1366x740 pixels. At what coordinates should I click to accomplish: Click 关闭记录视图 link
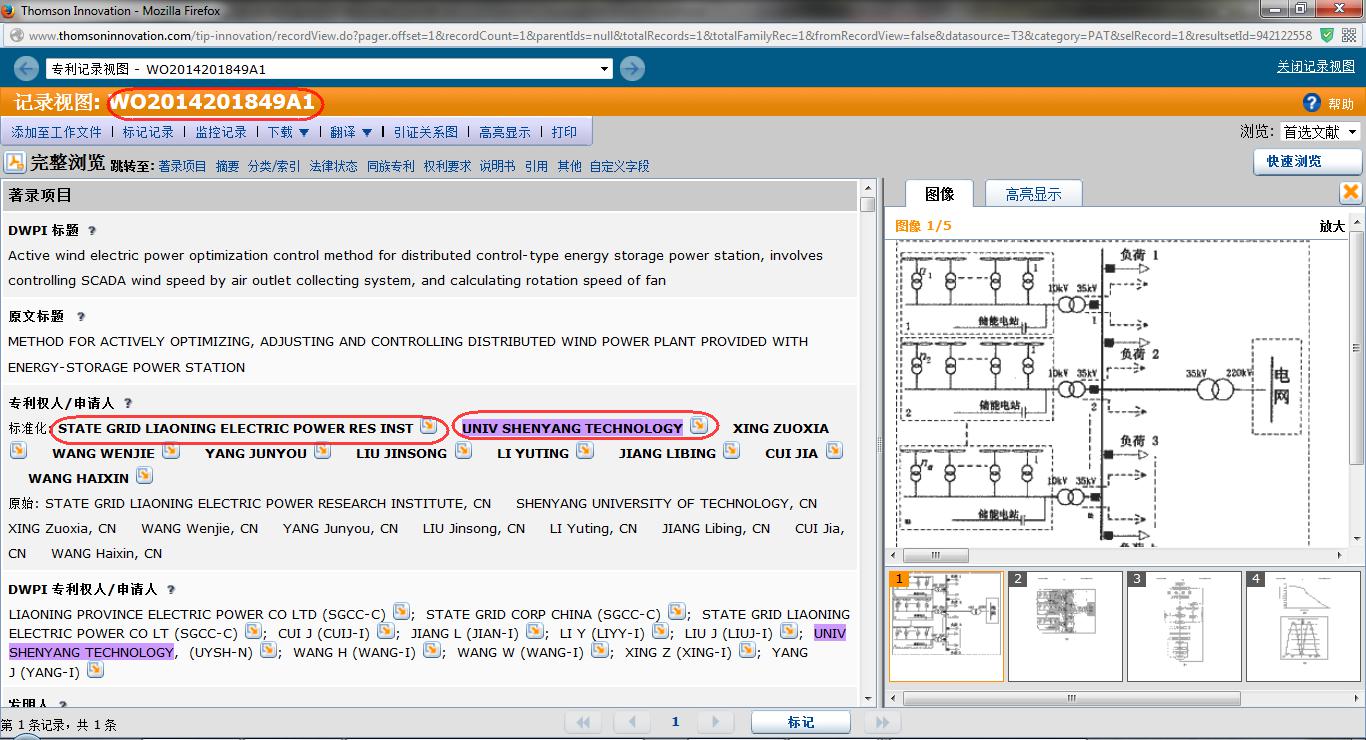[1315, 66]
